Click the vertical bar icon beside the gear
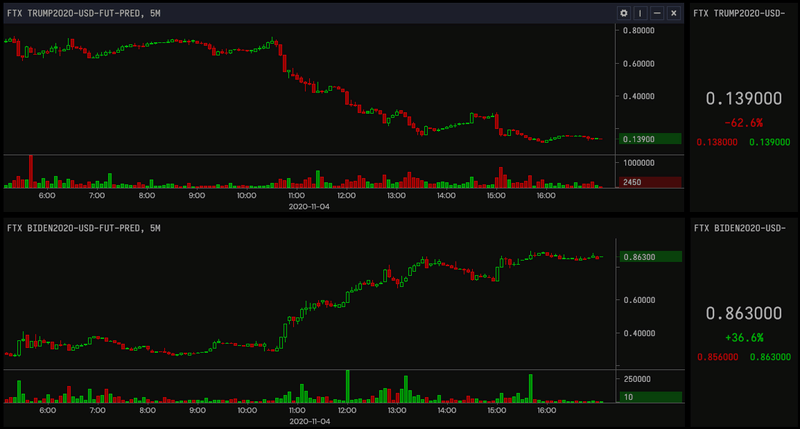 [x=640, y=13]
